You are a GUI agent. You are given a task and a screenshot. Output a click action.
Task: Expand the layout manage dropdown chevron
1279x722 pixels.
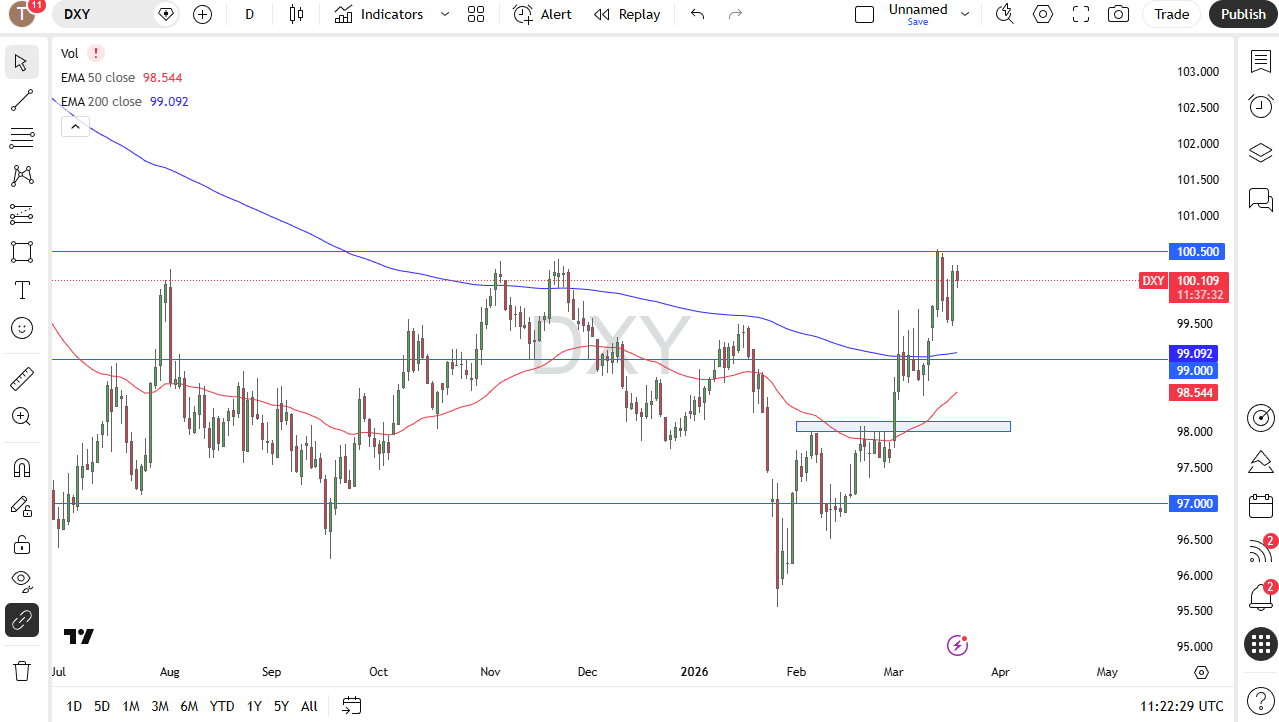965,14
